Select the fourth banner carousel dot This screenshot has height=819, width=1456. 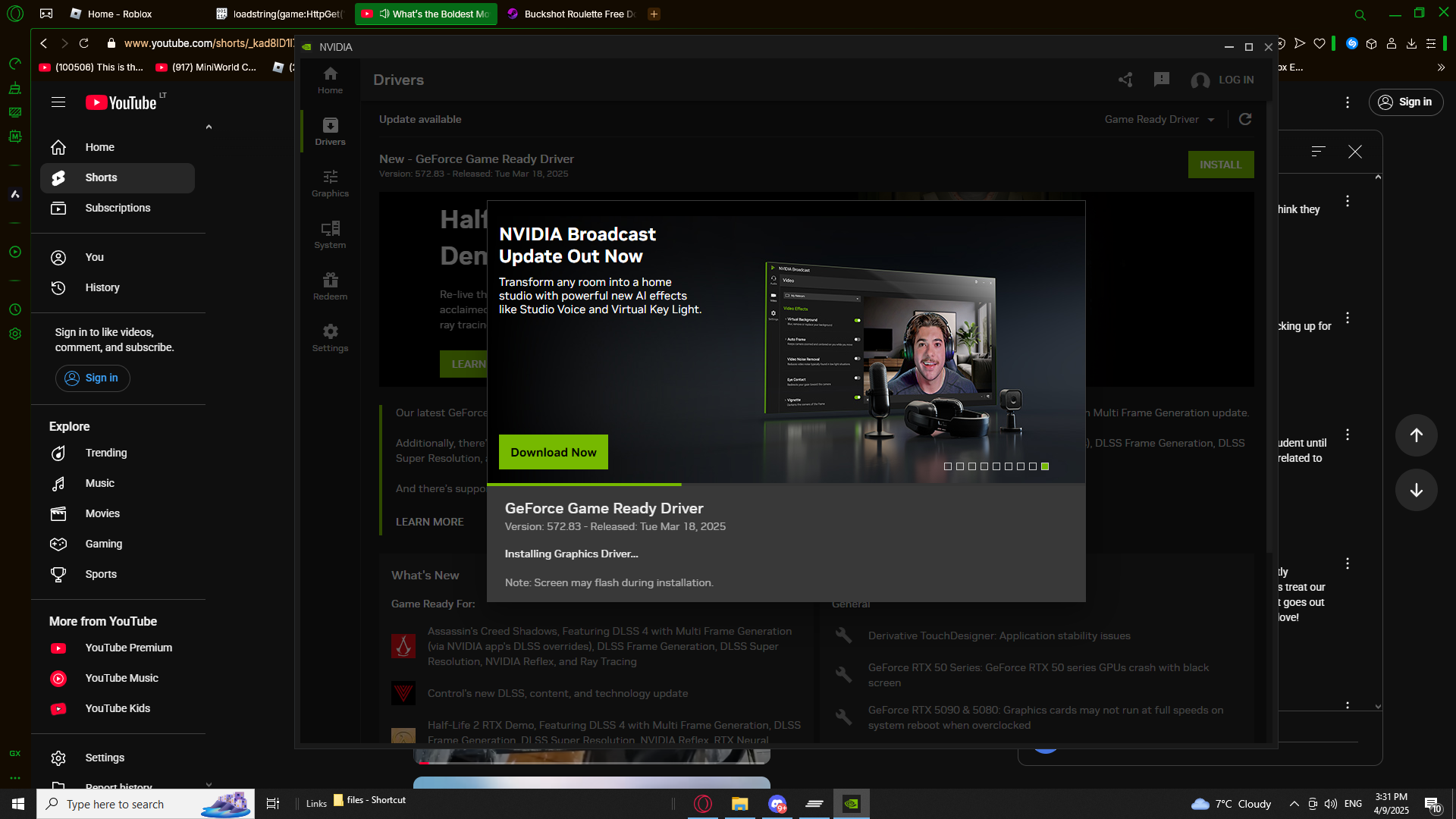pos(984,466)
